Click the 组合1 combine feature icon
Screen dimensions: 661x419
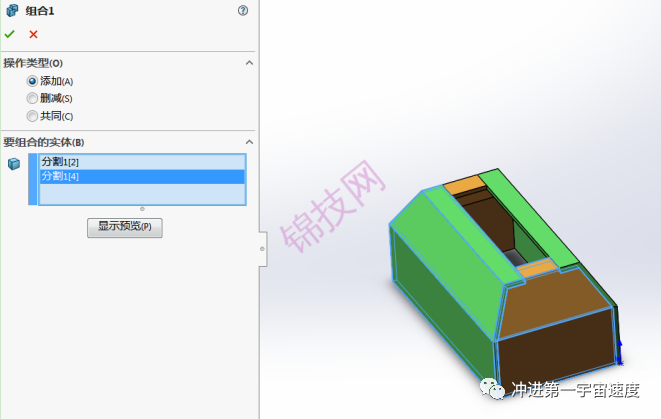[12, 11]
